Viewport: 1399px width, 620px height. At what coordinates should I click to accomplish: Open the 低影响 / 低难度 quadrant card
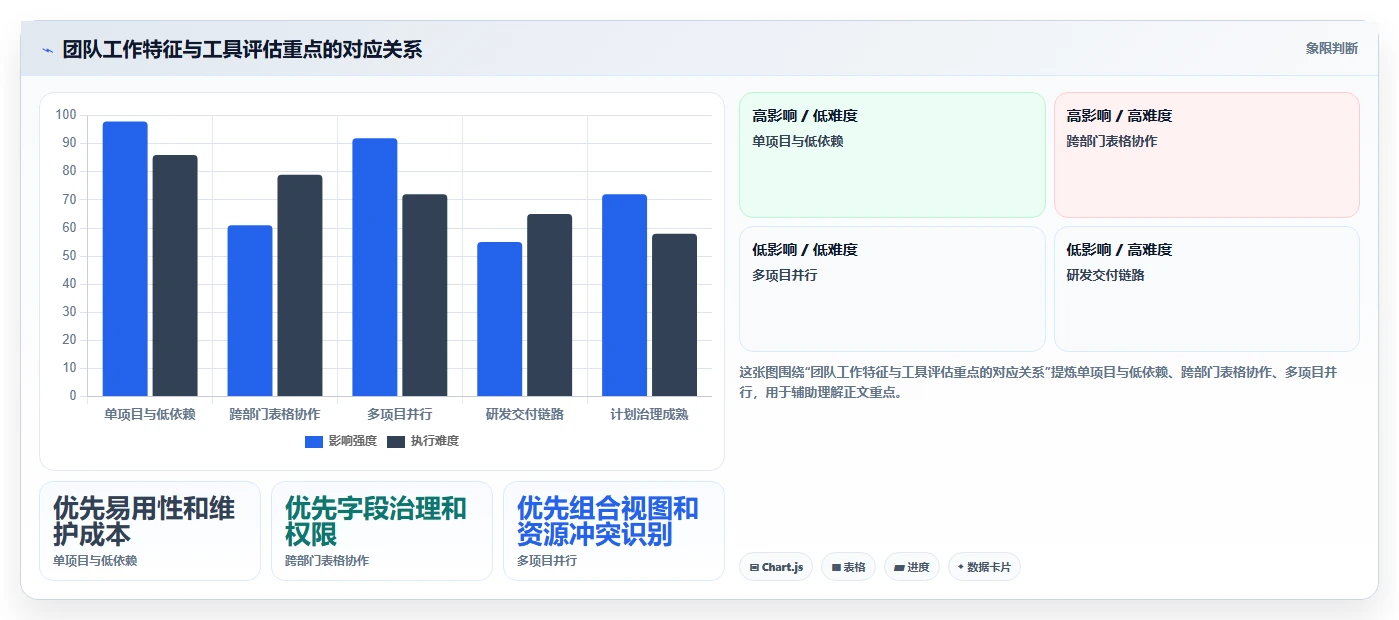point(892,289)
